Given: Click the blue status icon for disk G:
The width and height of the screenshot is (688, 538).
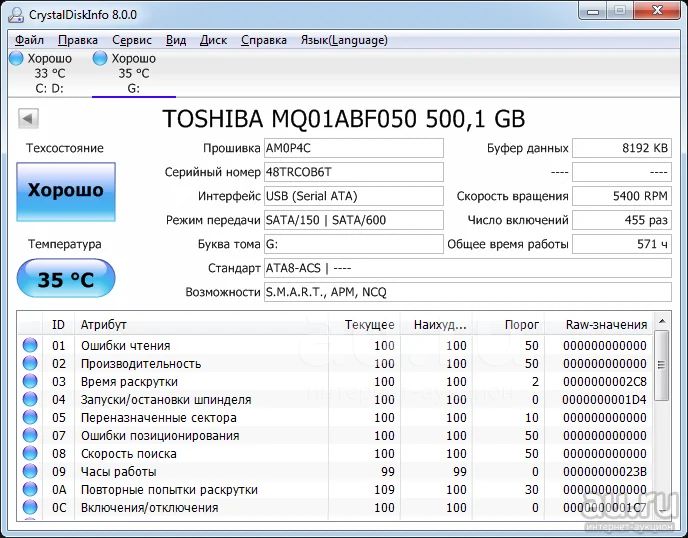Looking at the screenshot, I should click(100, 58).
